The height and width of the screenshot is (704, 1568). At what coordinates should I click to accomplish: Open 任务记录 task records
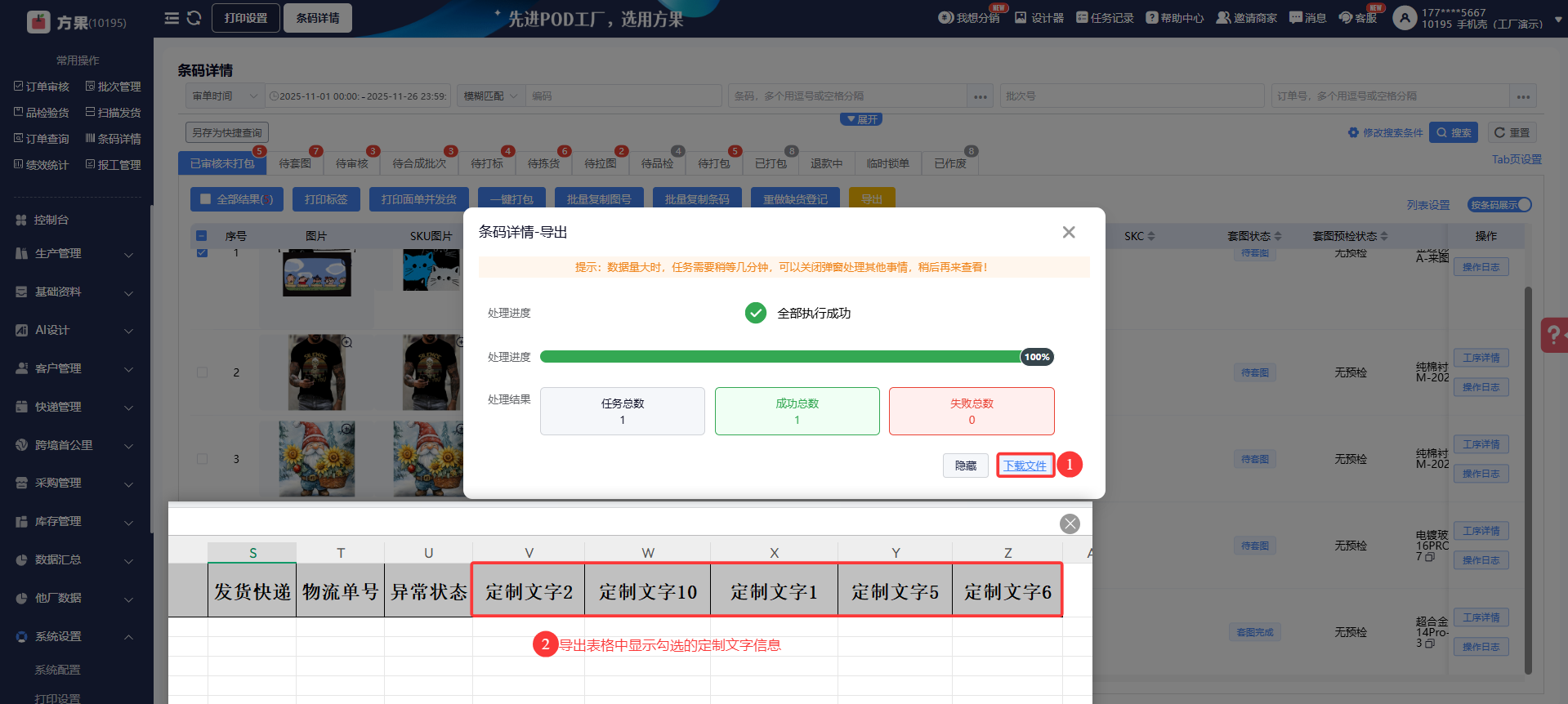1105,18
